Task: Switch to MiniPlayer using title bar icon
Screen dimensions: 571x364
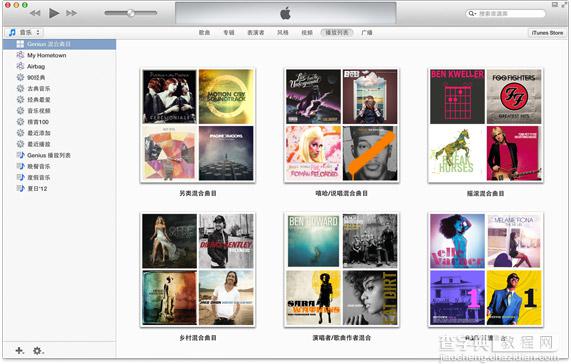Action: pyautogui.click(x=555, y=5)
